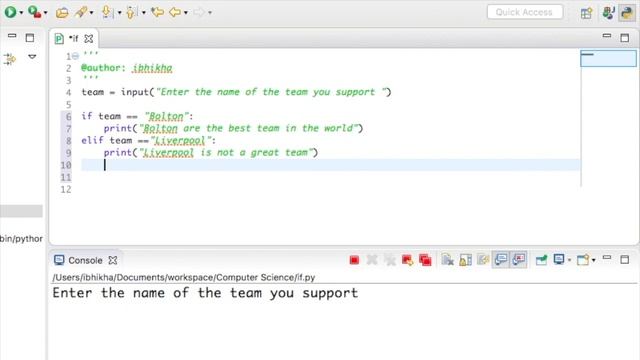Open the Display Selected Console dropdown
640x360 pixels.
[569, 260]
